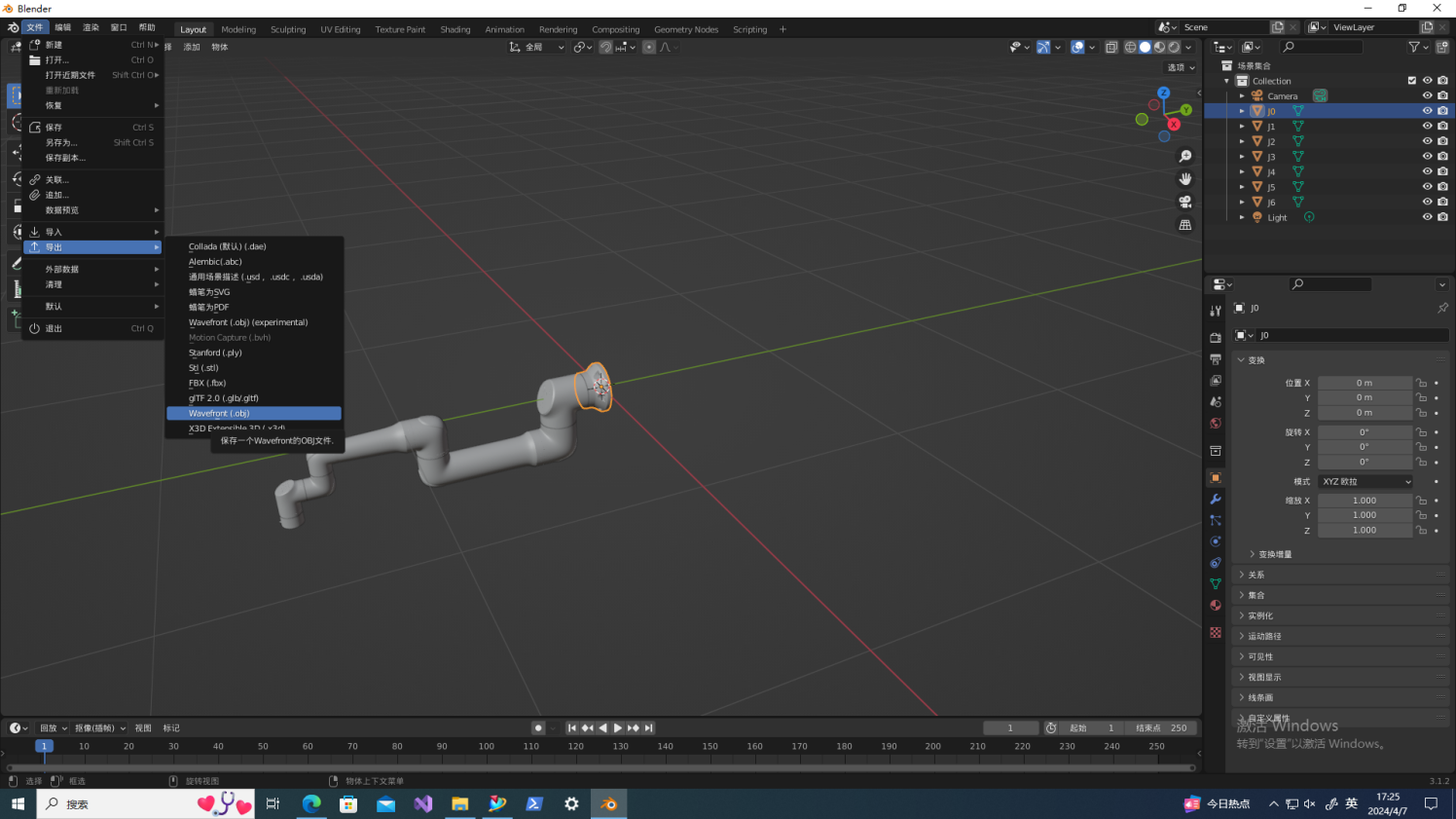Click the outliner filter funnel icon
Screen dimensions: 1456x819
[x=1414, y=47]
